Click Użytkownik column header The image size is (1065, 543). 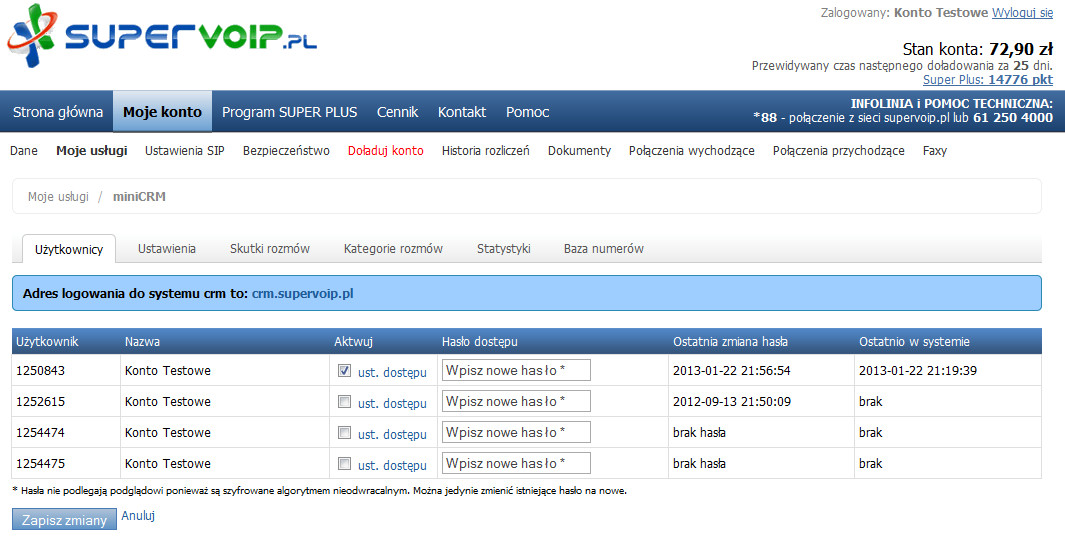tap(48, 342)
